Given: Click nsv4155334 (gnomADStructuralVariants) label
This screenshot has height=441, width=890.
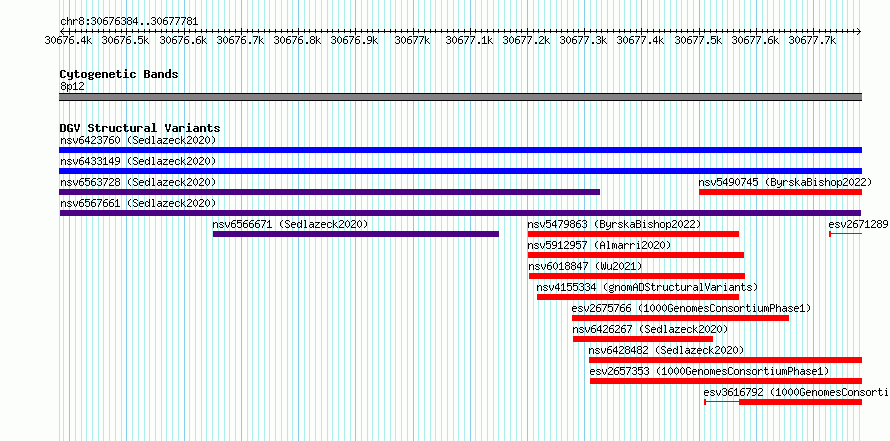Looking at the screenshot, I should click(647, 287).
